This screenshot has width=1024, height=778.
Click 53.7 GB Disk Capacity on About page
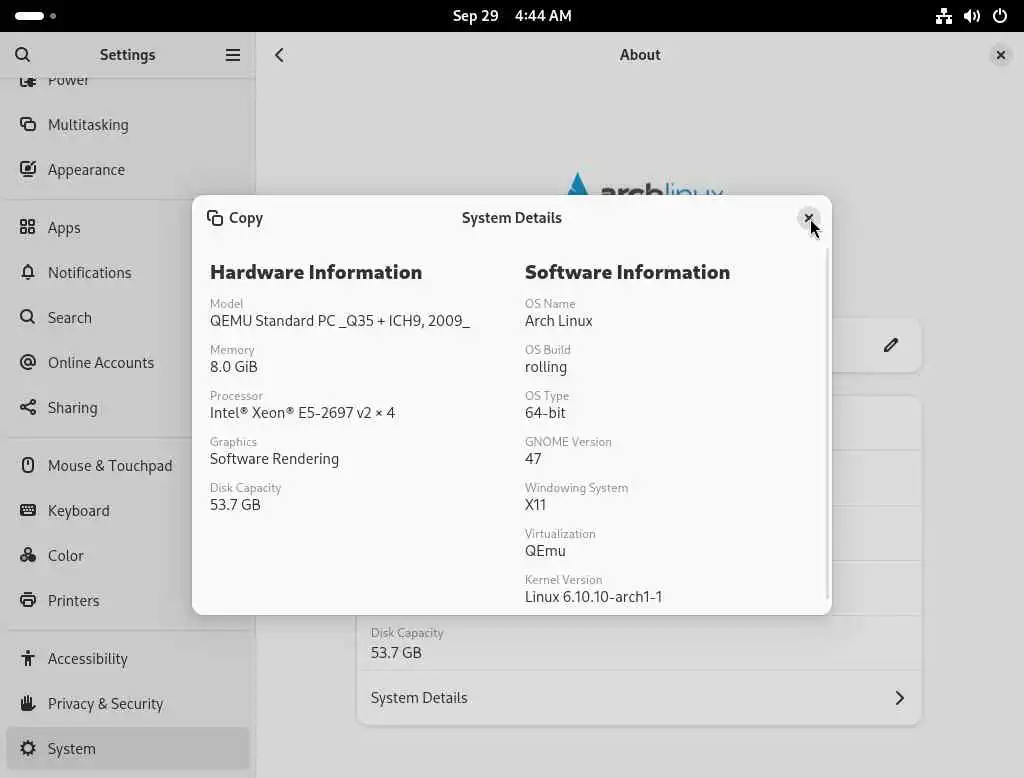[396, 653]
